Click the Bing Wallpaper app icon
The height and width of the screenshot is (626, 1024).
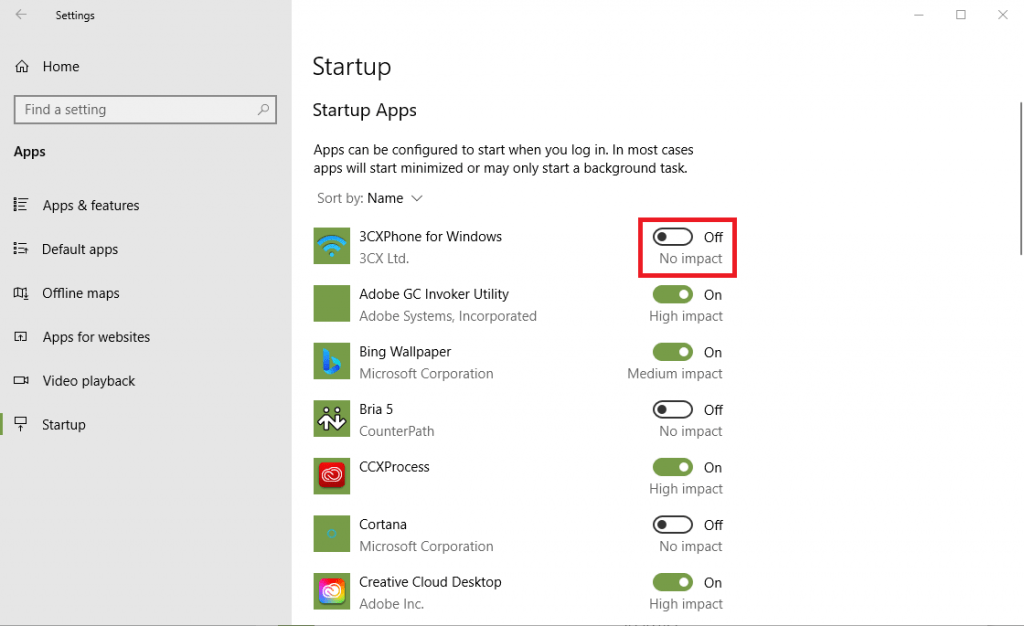point(332,361)
